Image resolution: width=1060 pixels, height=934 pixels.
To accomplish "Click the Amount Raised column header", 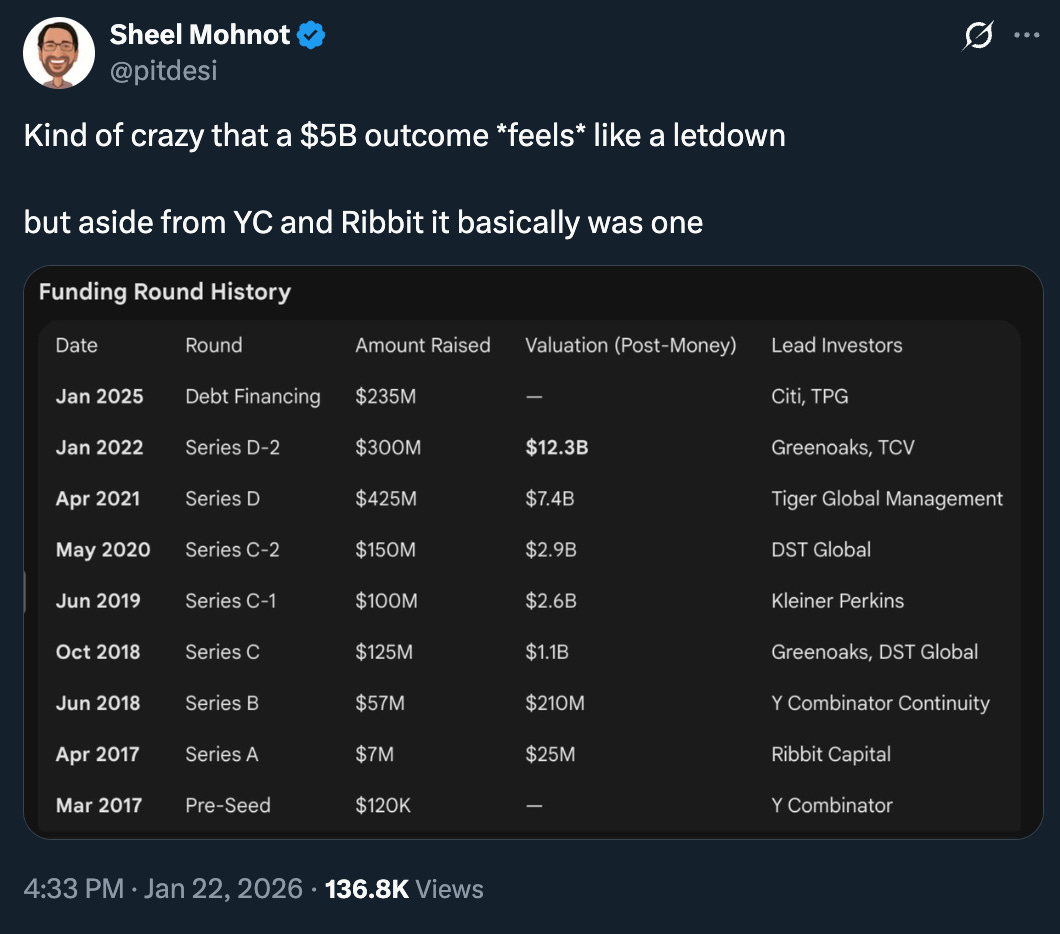I will click(423, 345).
